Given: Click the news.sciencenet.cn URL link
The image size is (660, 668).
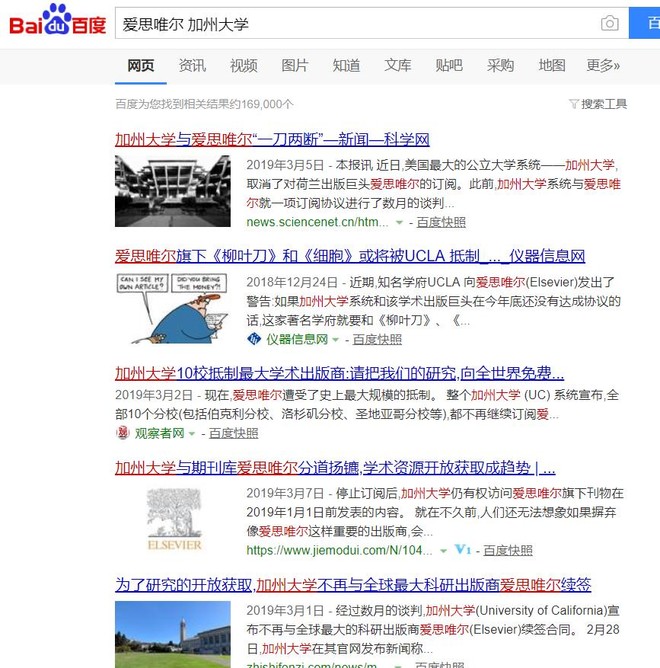Looking at the screenshot, I should (317, 222).
